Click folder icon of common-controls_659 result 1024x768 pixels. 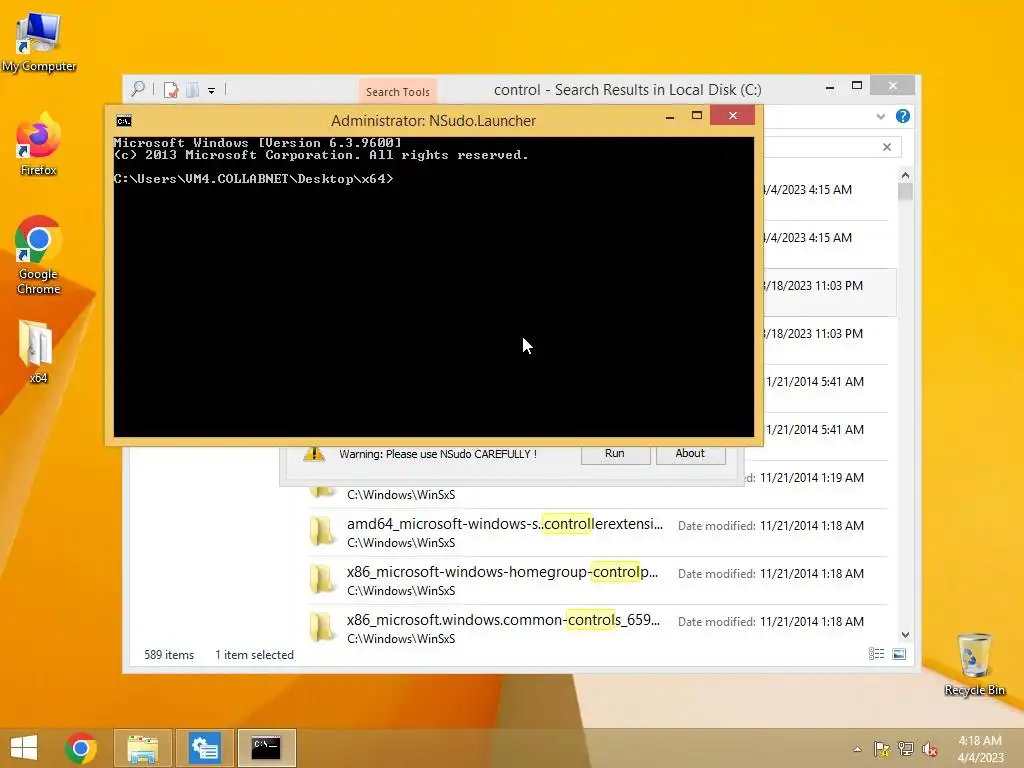pyautogui.click(x=322, y=626)
